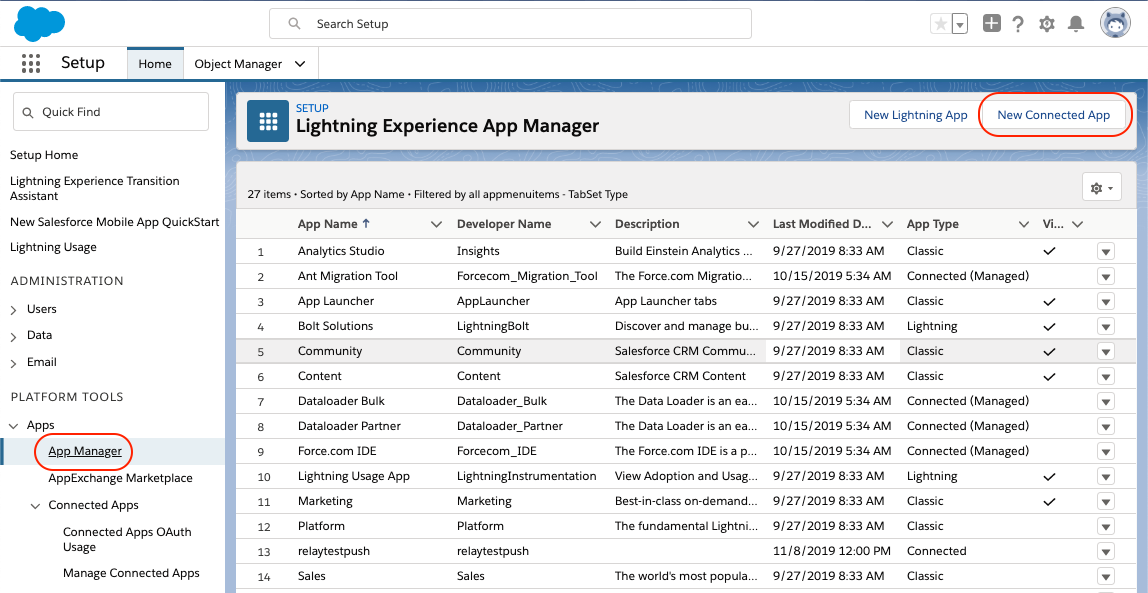The height and width of the screenshot is (593, 1148).
Task: Open the Setup gear icon
Action: 1046,23
